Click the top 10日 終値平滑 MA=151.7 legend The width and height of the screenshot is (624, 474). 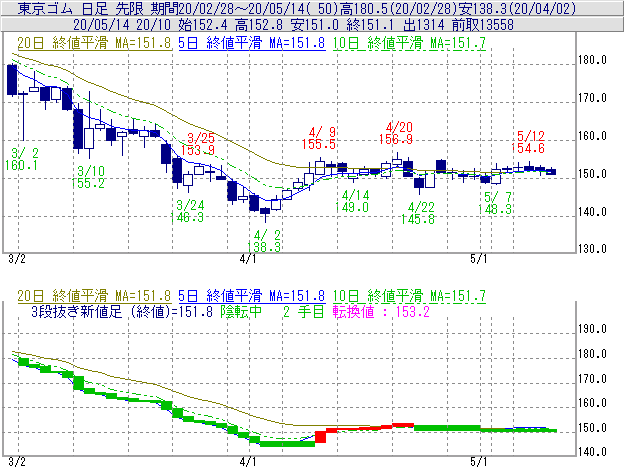point(409,43)
